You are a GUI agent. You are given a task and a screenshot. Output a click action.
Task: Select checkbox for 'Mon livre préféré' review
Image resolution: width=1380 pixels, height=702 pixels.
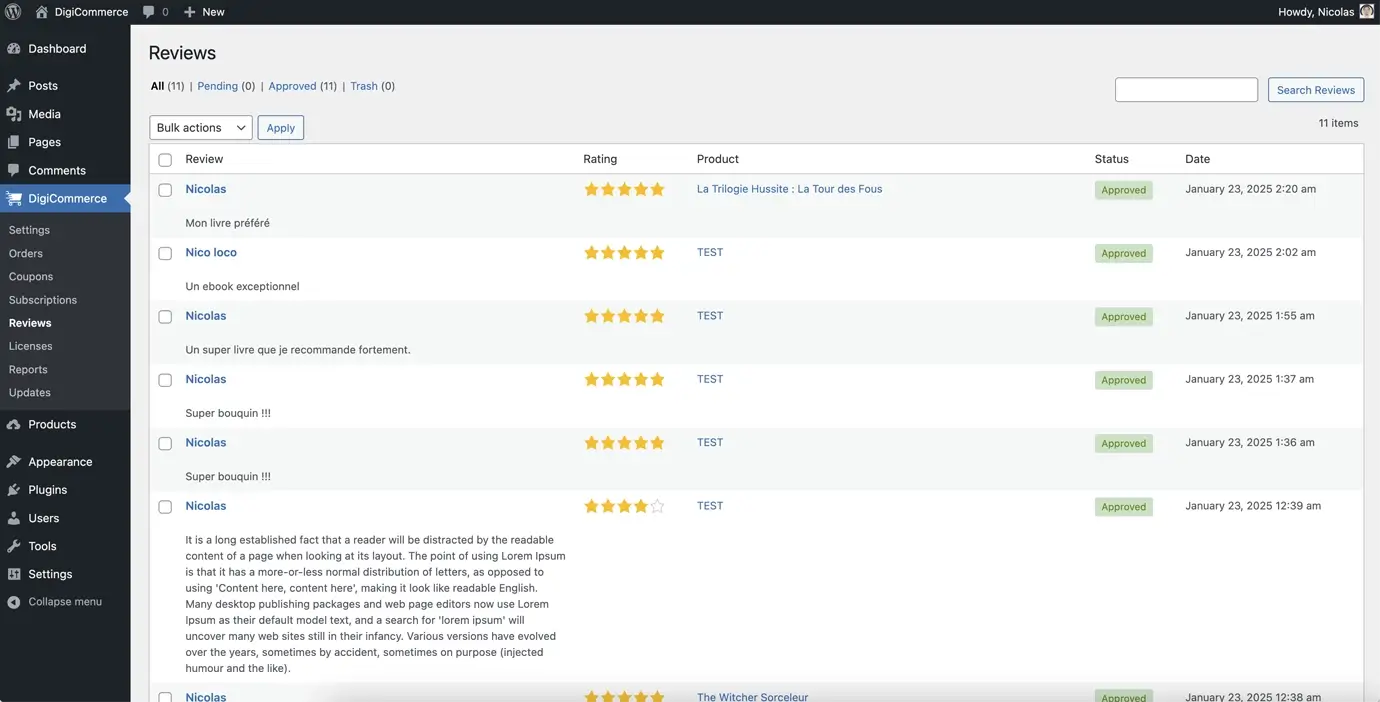click(x=165, y=190)
